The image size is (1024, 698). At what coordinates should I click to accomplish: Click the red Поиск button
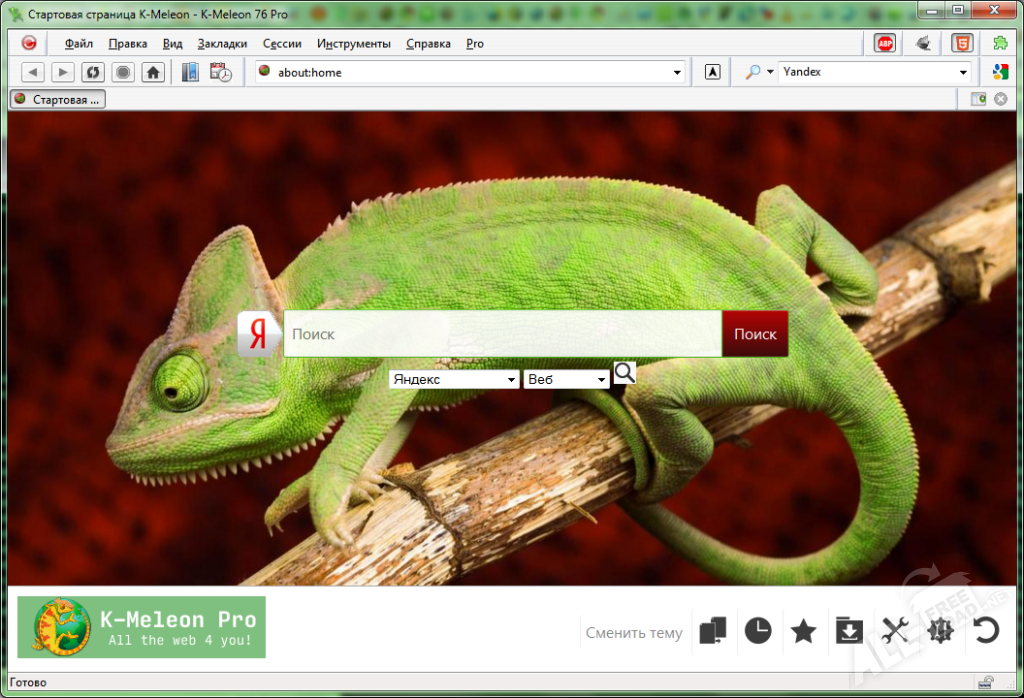coord(755,334)
